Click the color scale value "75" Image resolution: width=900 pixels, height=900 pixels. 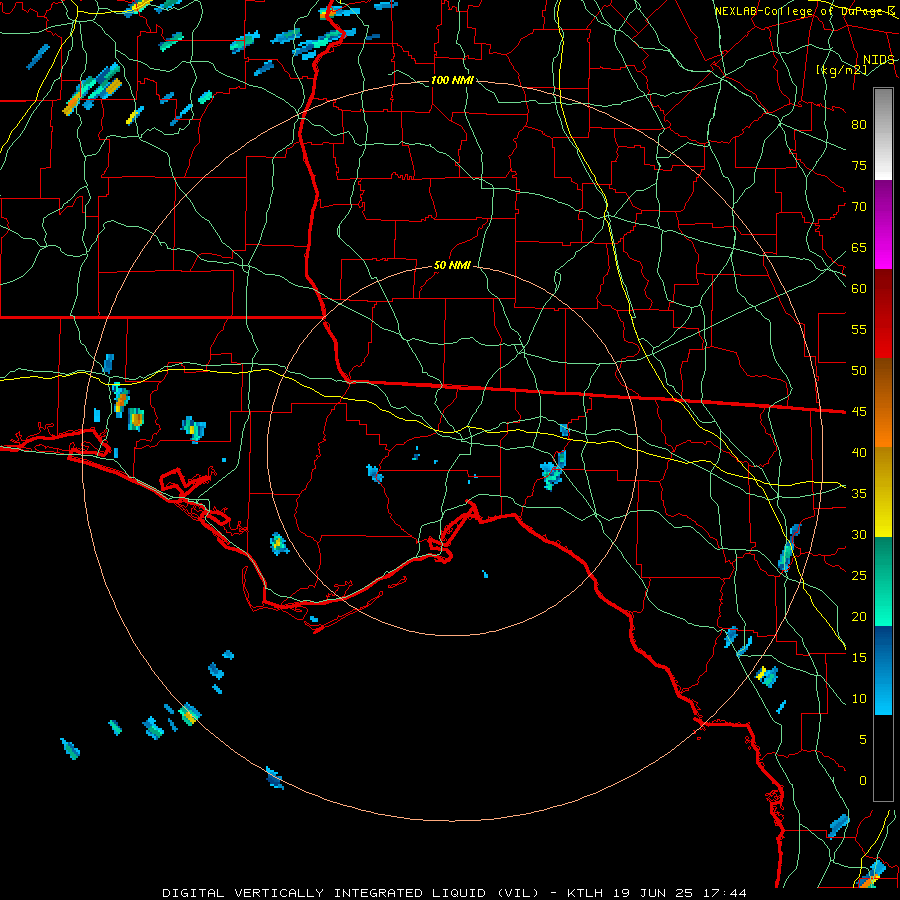[859, 165]
